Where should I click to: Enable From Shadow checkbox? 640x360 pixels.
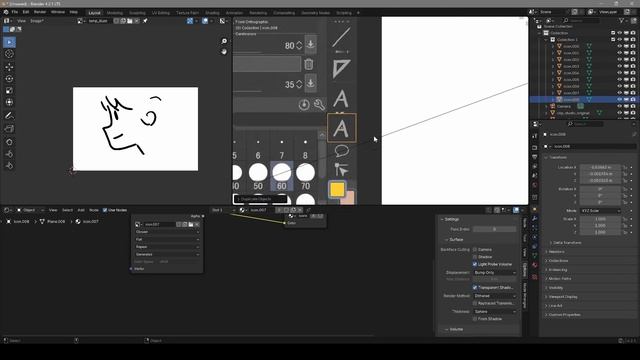click(x=475, y=319)
